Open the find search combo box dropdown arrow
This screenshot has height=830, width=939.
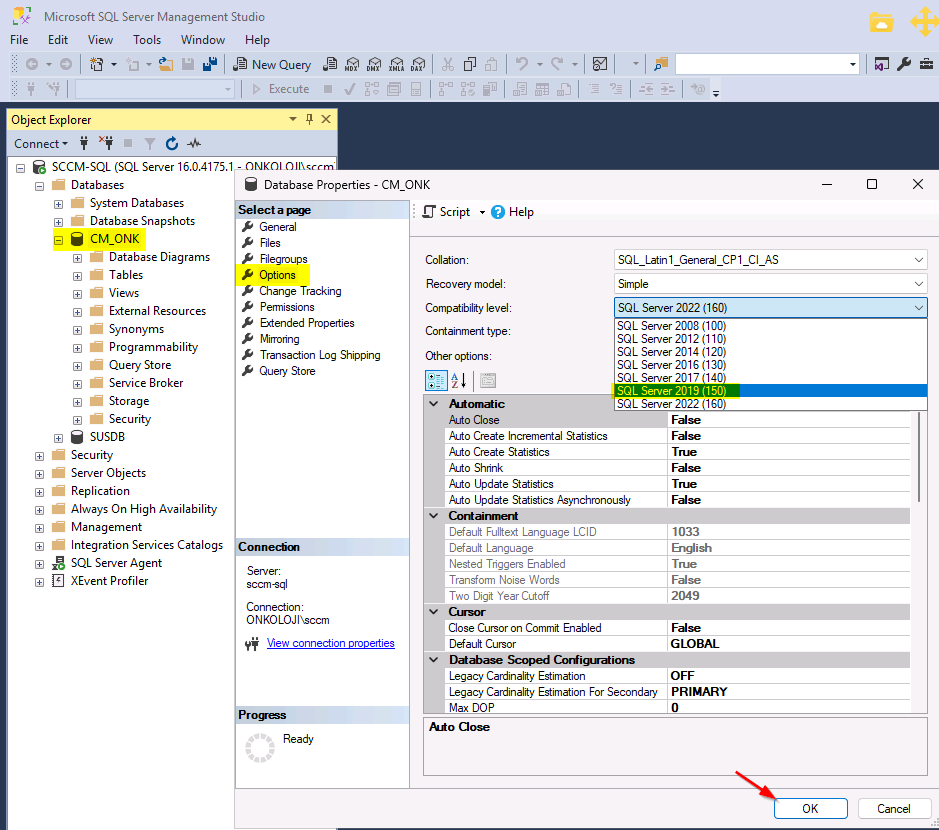coord(853,64)
